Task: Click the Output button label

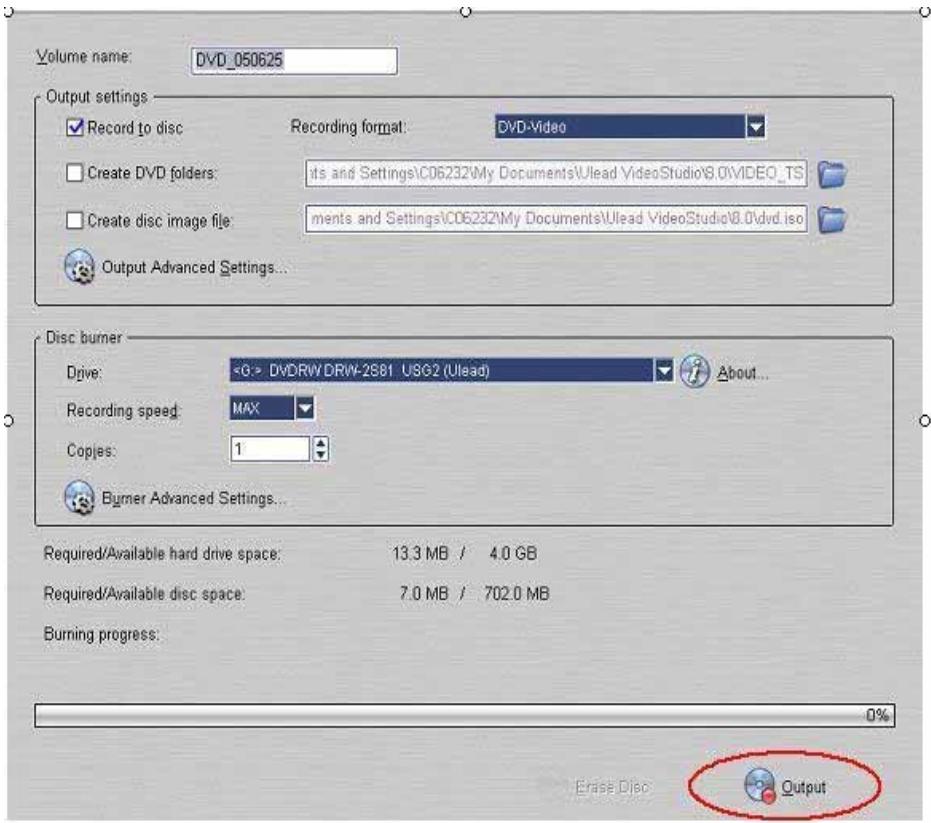Action: point(803,787)
